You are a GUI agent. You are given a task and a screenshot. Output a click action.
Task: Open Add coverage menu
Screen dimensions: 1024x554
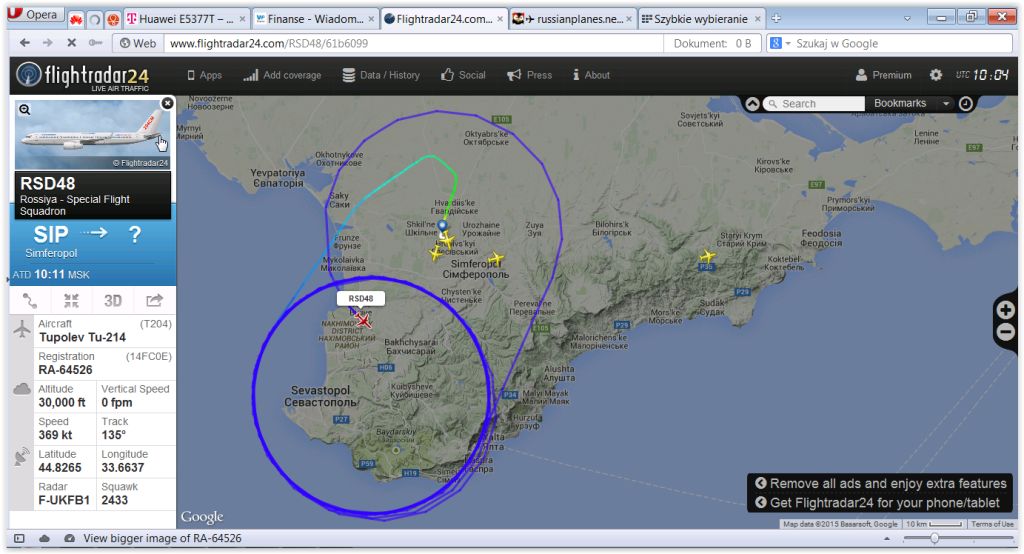282,75
